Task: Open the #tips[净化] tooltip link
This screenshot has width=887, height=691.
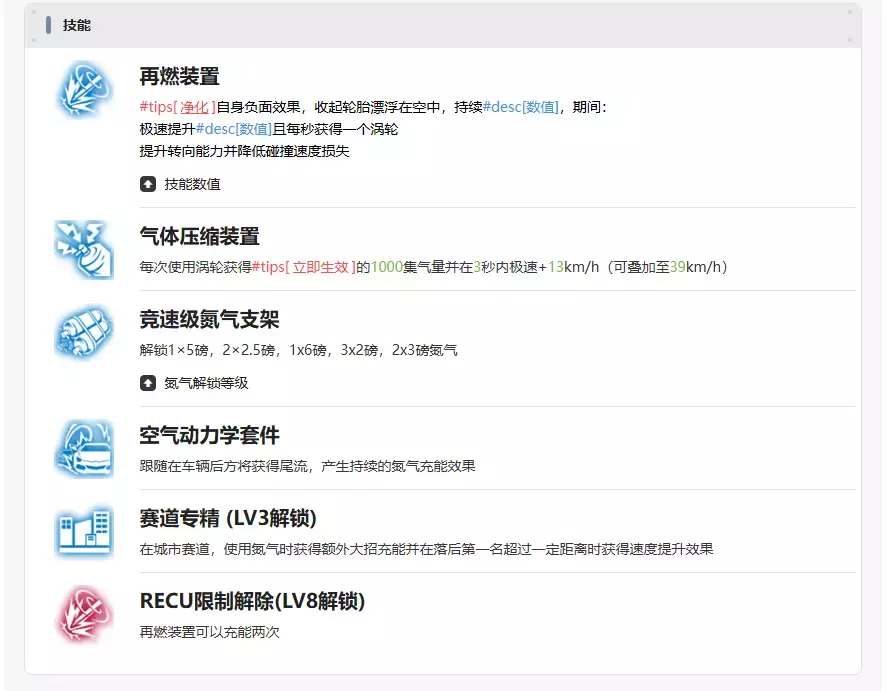Action: 178,107
